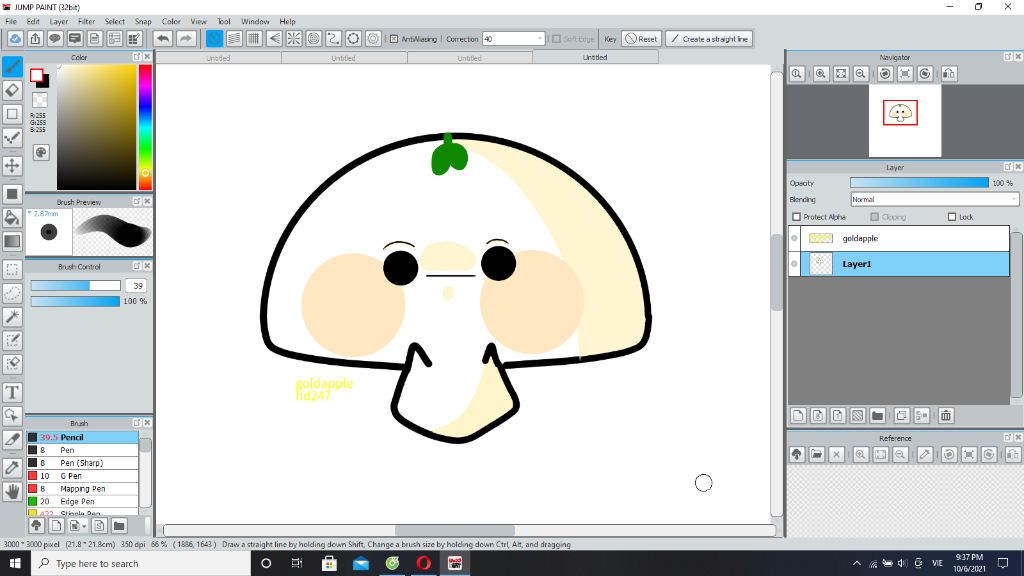Click the rainbow hue strip
Viewport: 1024px width, 576px height.
pos(145,127)
